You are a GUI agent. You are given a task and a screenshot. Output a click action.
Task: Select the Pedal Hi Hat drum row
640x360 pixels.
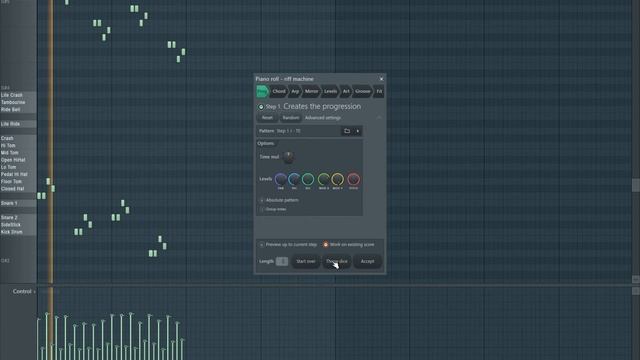pyautogui.click(x=18, y=174)
